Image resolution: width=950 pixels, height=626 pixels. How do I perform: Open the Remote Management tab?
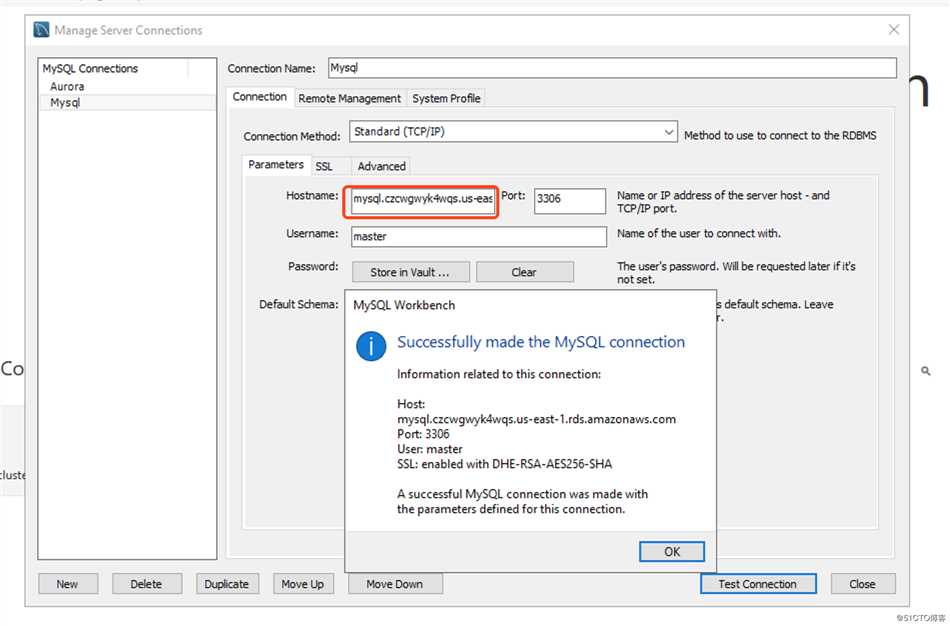349,98
